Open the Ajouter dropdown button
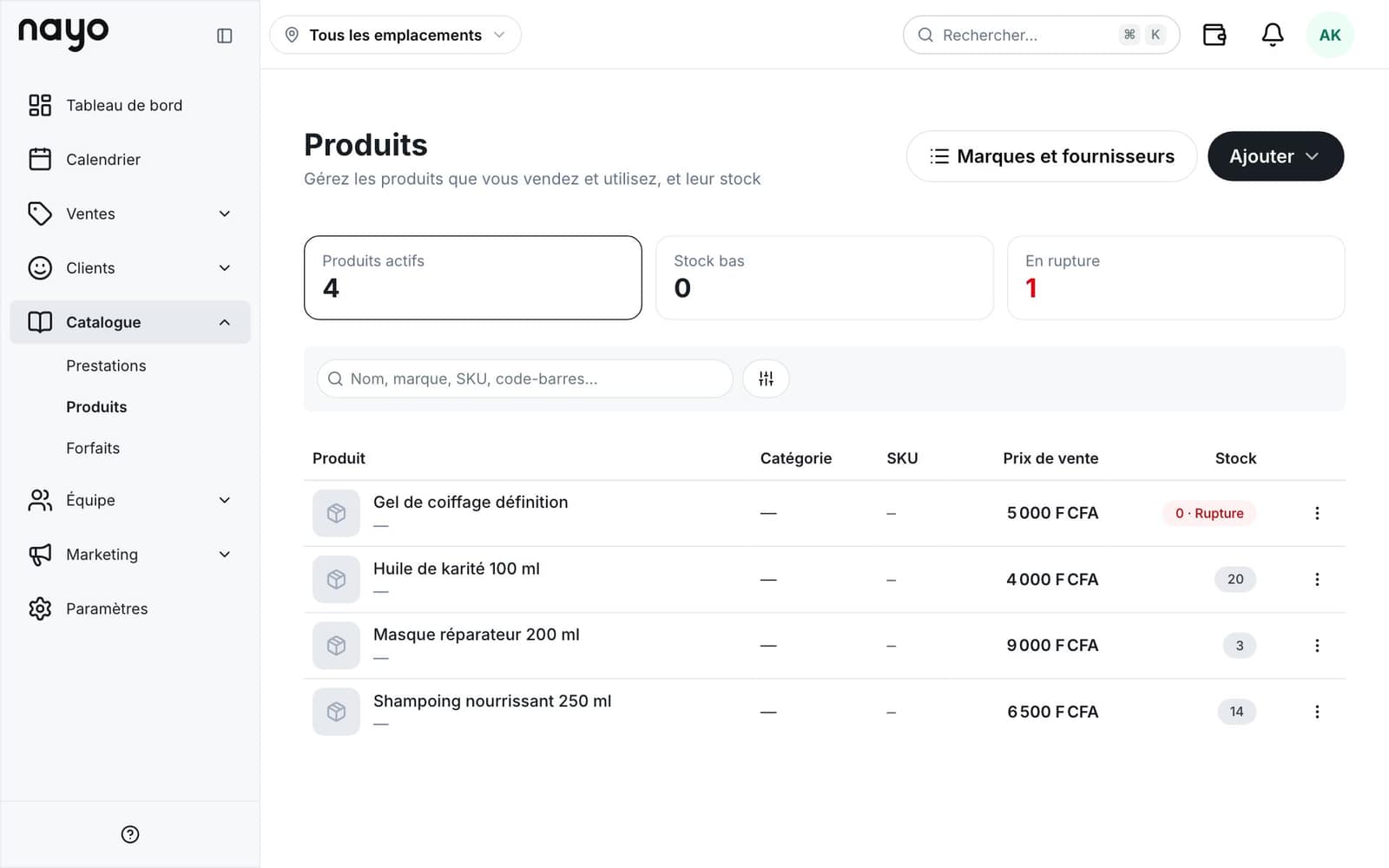Screen dimensions: 1389x868 click(1275, 156)
